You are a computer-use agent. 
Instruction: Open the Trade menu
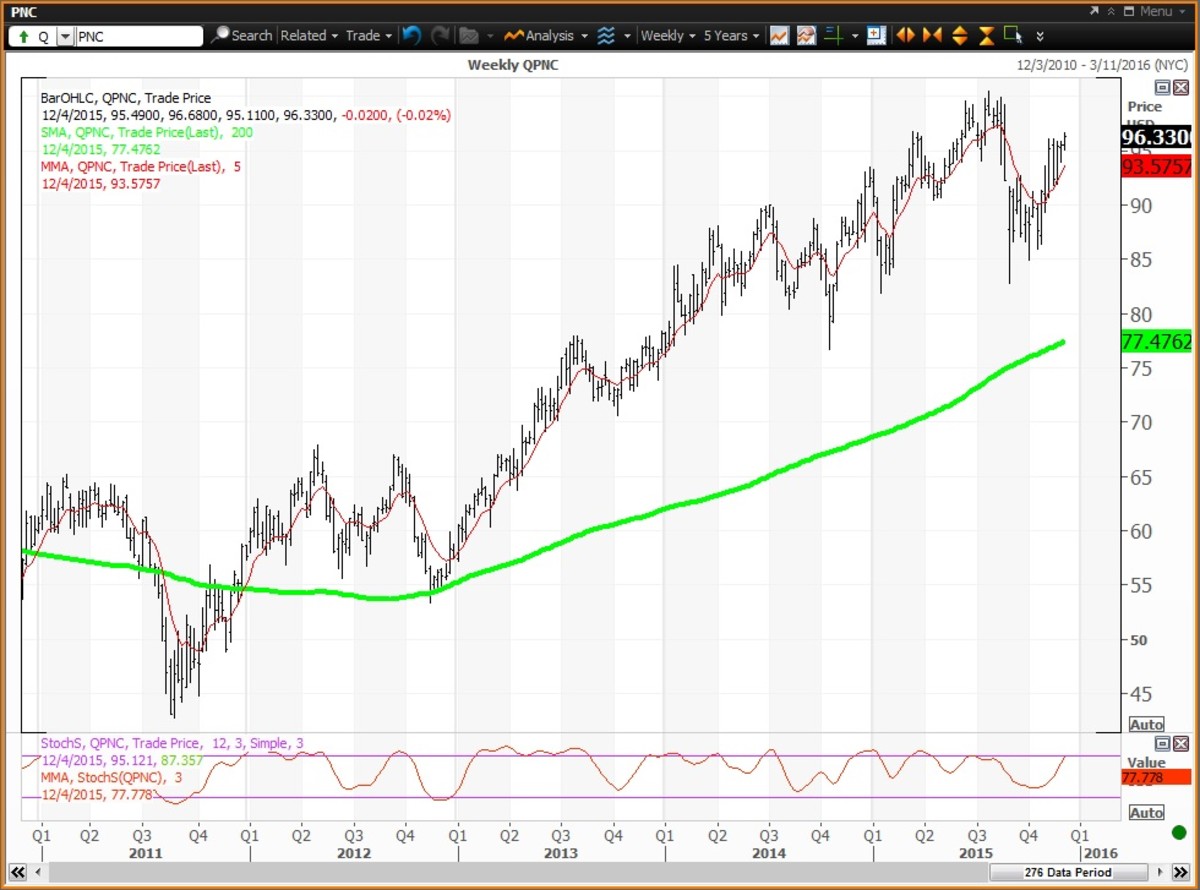click(x=368, y=35)
